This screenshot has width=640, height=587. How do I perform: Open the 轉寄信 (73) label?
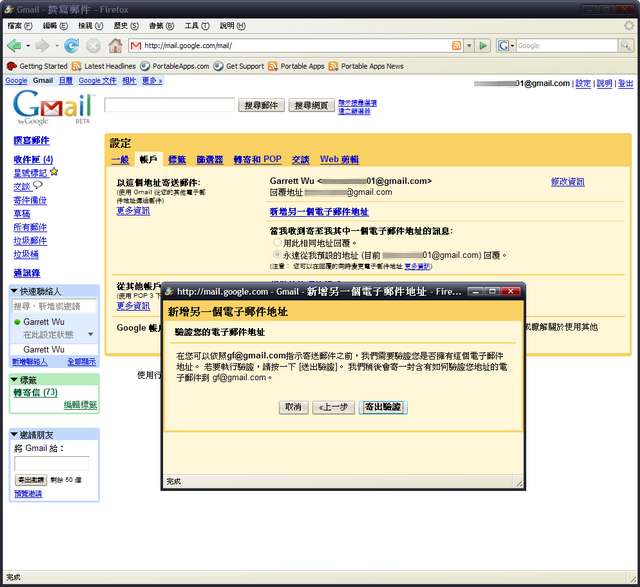[x=36, y=392]
